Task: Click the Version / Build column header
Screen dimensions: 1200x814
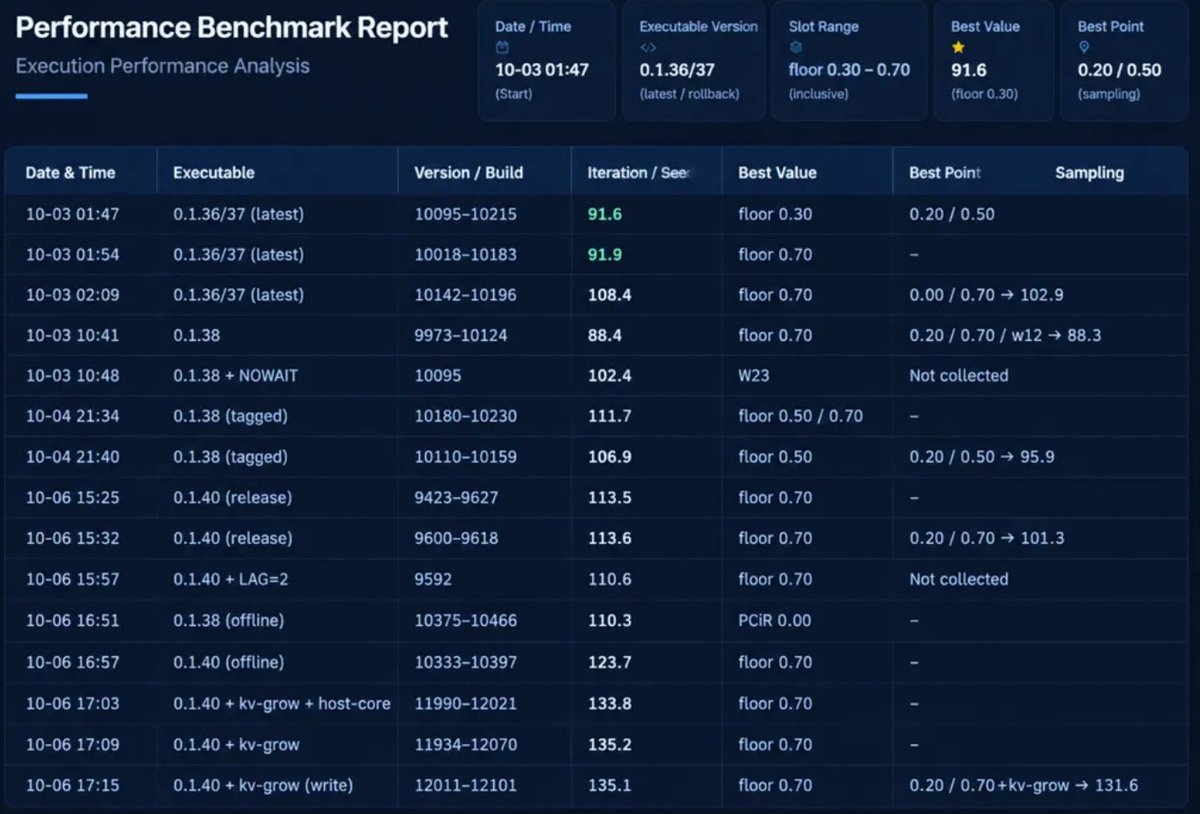Action: point(468,173)
